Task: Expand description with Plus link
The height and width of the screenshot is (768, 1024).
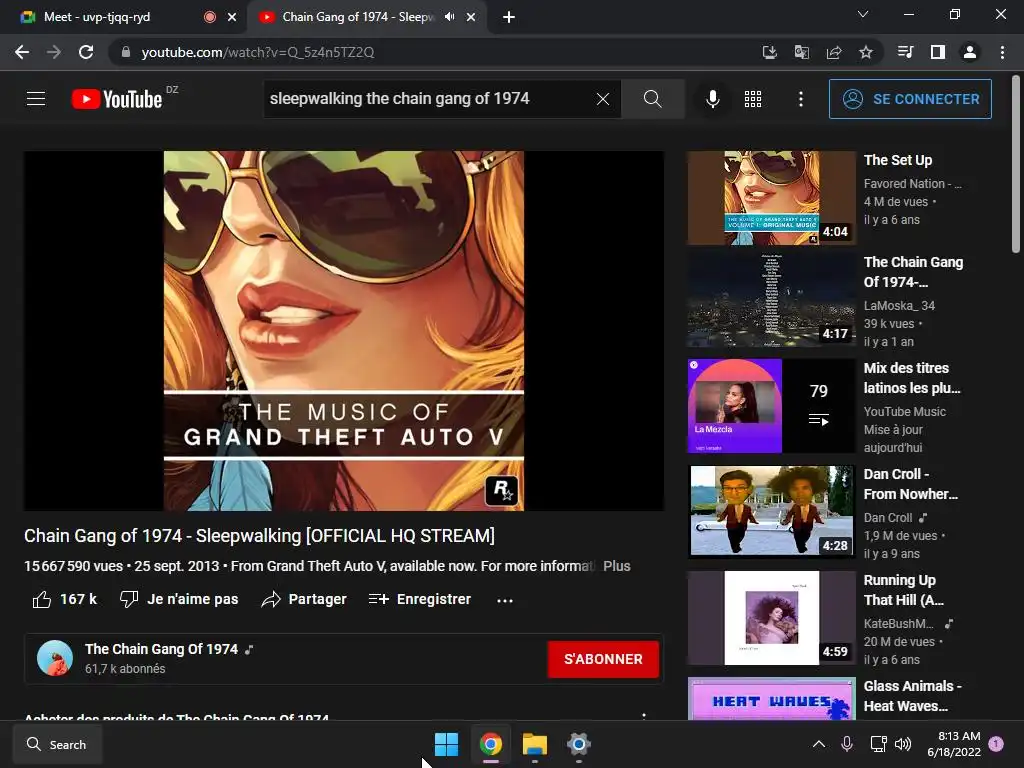Action: pos(616,566)
